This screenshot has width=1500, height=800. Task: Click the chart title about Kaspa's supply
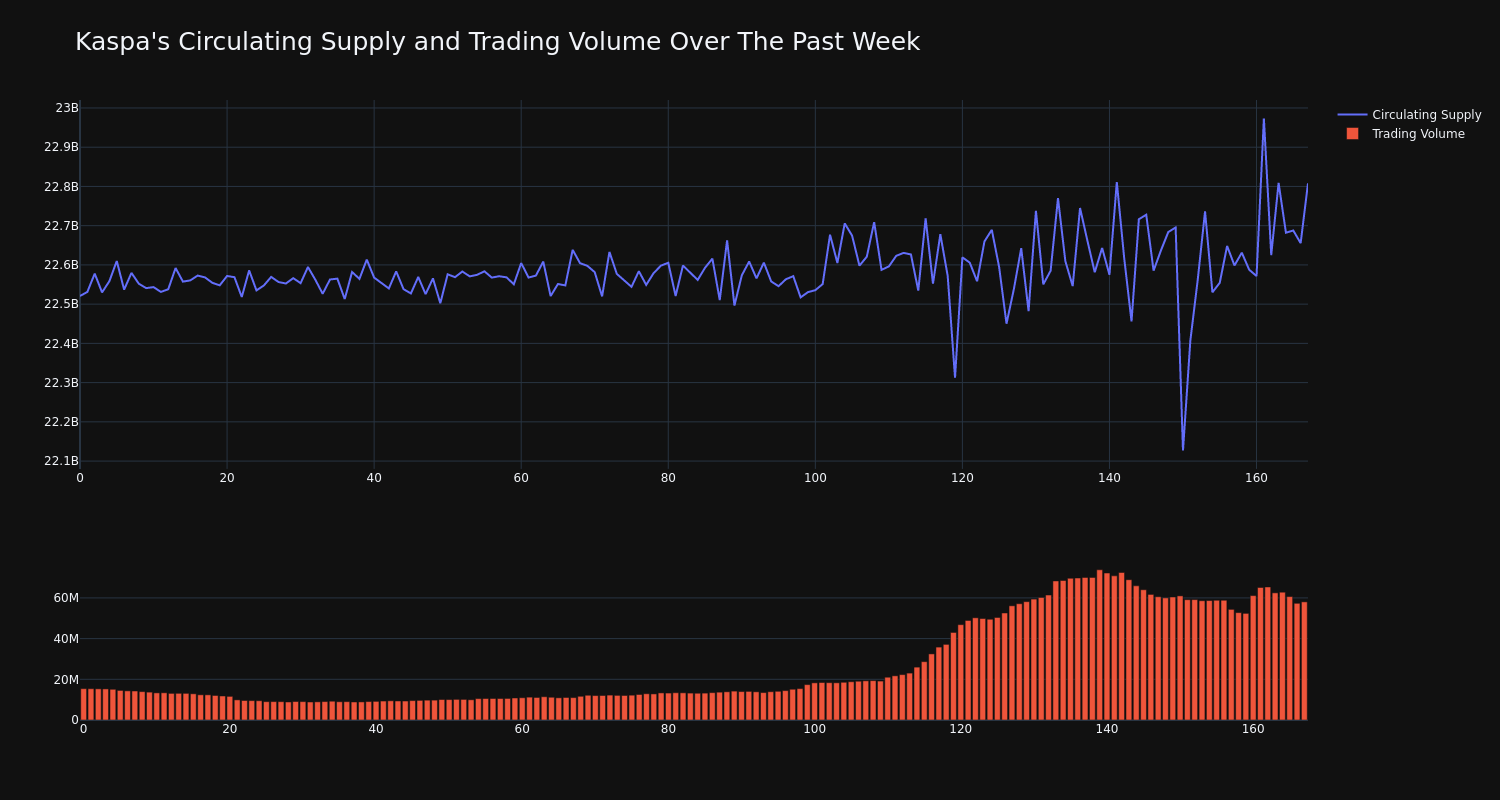pyautogui.click(x=497, y=42)
